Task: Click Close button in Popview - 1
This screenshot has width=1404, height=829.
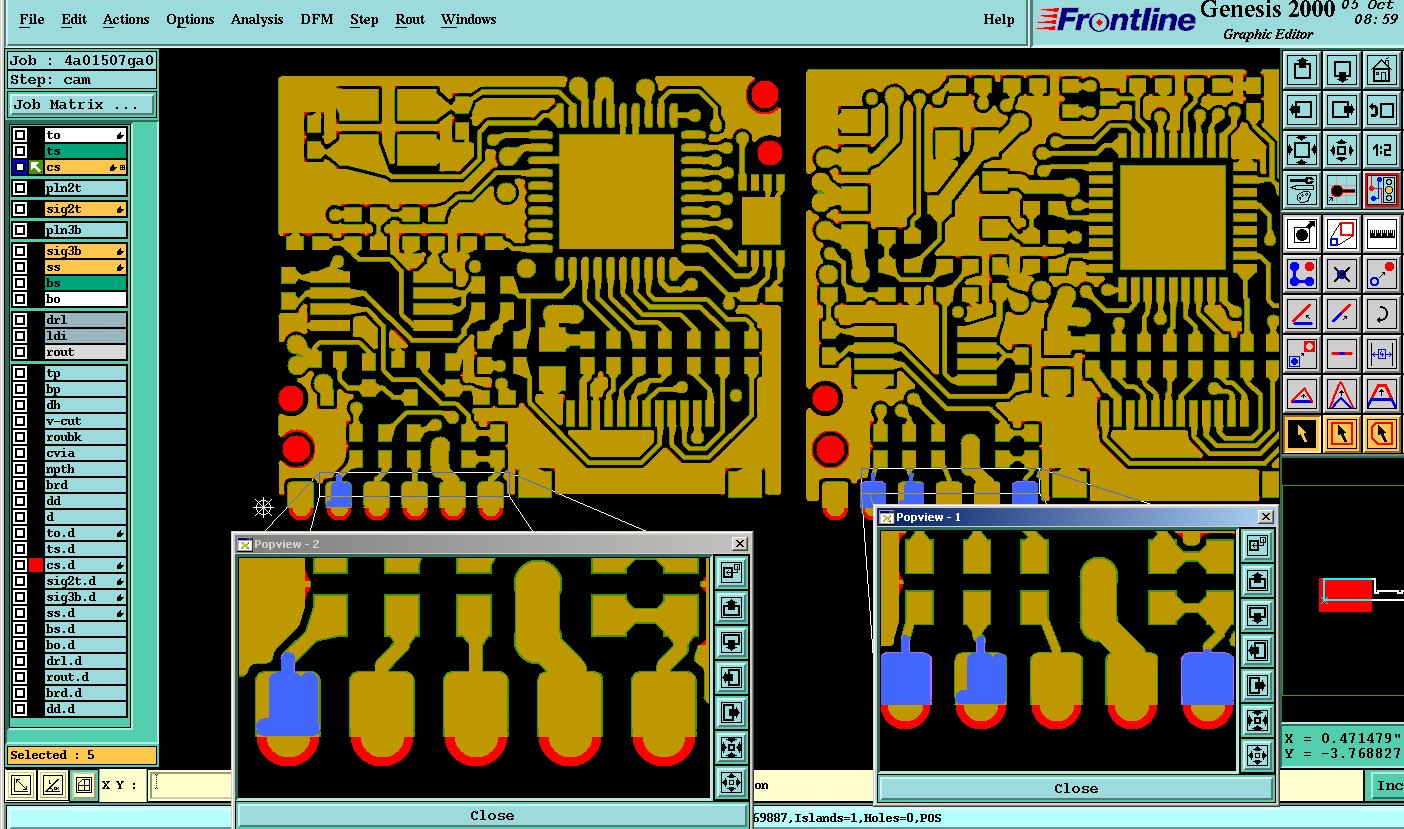Action: 1076,788
